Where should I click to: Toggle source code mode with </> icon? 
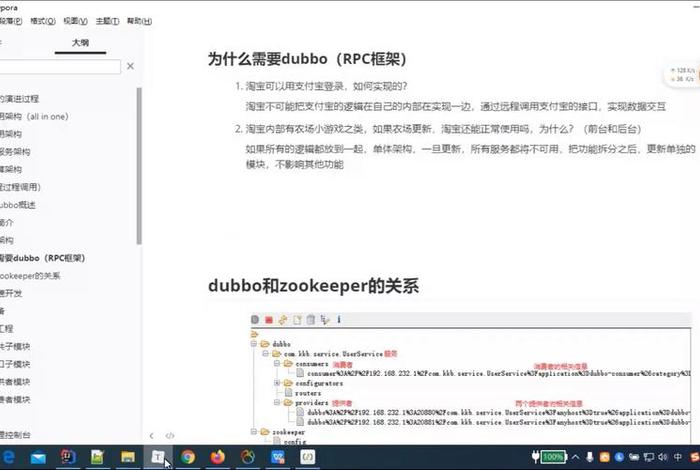170,436
